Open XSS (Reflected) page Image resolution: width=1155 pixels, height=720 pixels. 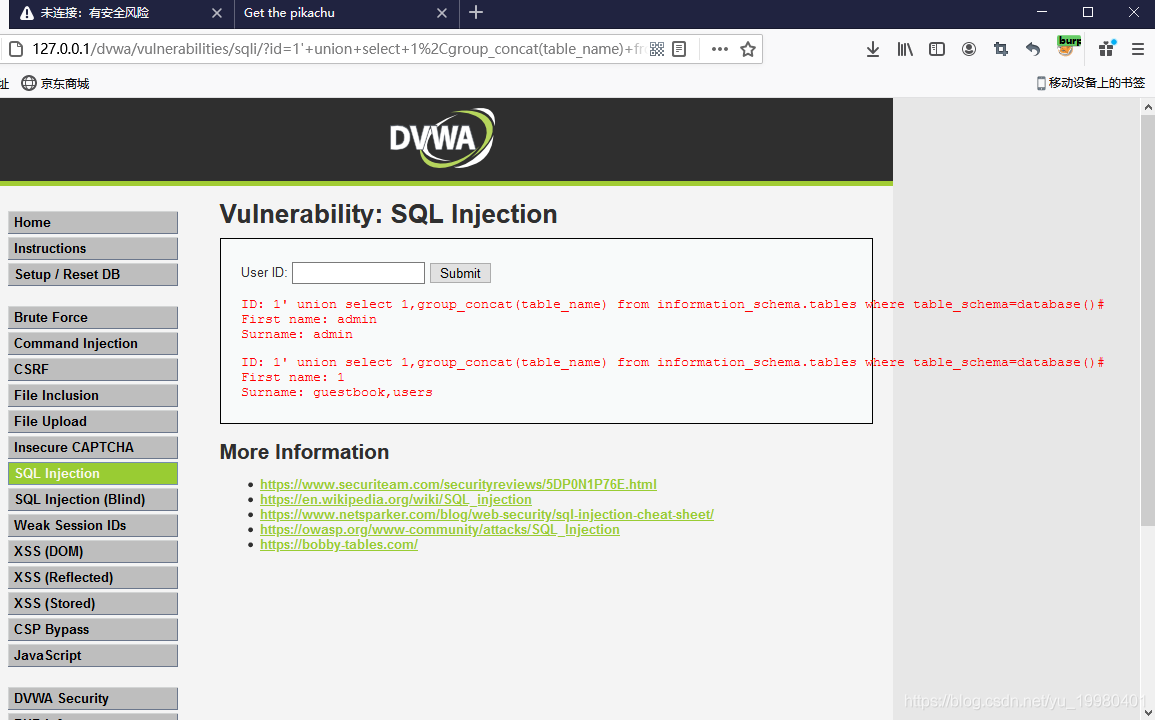(93, 577)
